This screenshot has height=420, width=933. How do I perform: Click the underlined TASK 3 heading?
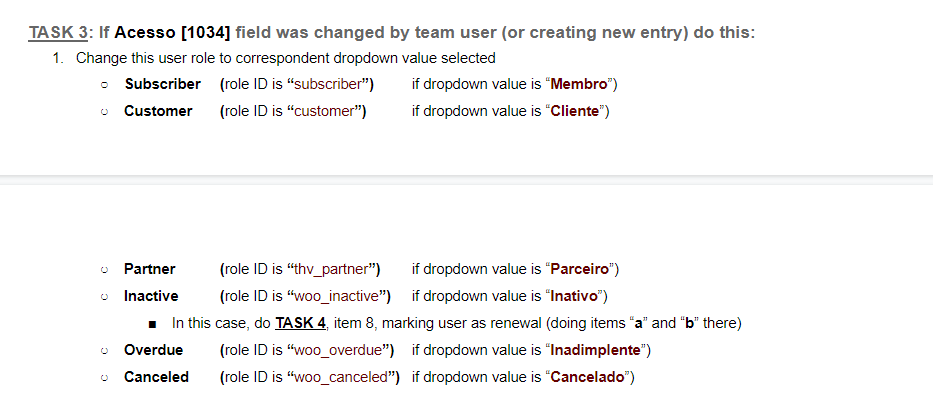tap(59, 32)
